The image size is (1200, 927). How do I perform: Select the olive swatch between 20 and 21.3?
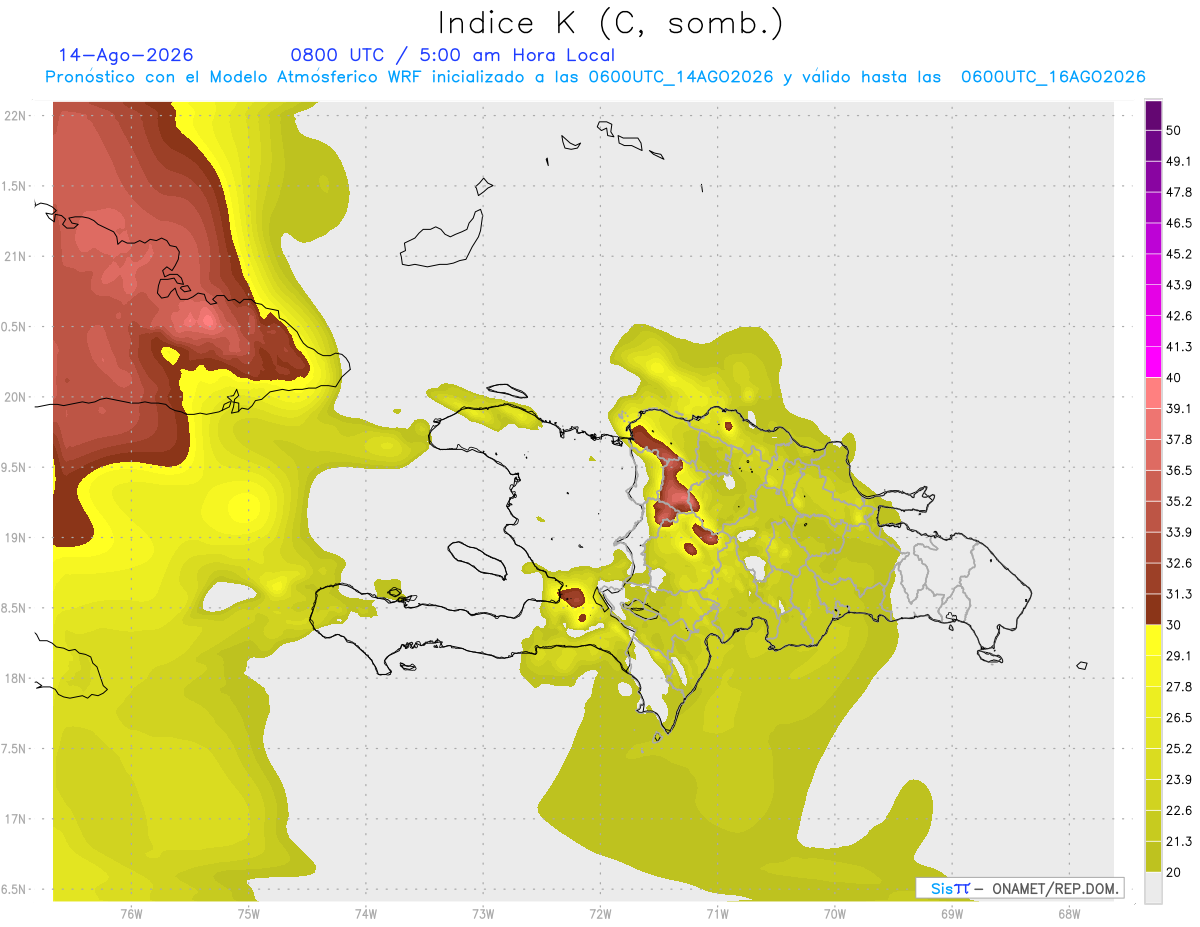tap(1154, 856)
